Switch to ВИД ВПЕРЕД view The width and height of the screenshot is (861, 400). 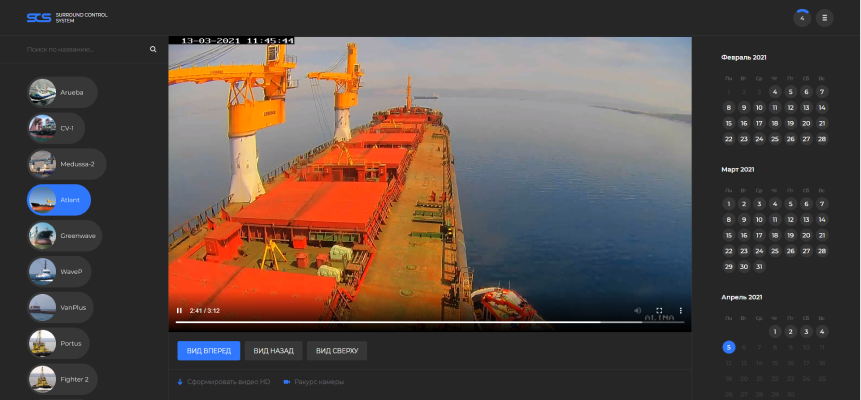pos(209,351)
